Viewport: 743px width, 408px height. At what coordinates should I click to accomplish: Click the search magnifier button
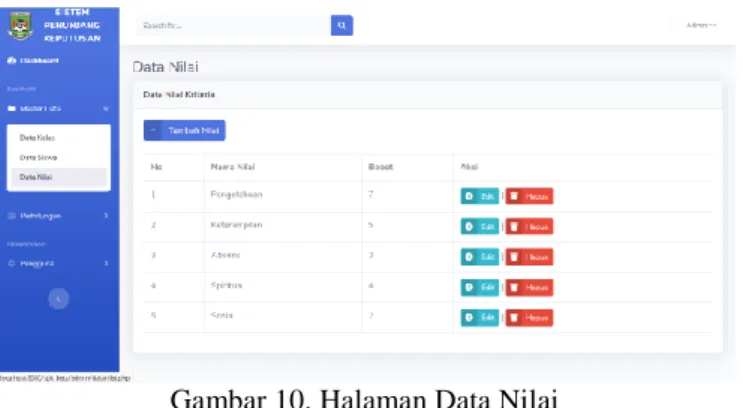342,25
